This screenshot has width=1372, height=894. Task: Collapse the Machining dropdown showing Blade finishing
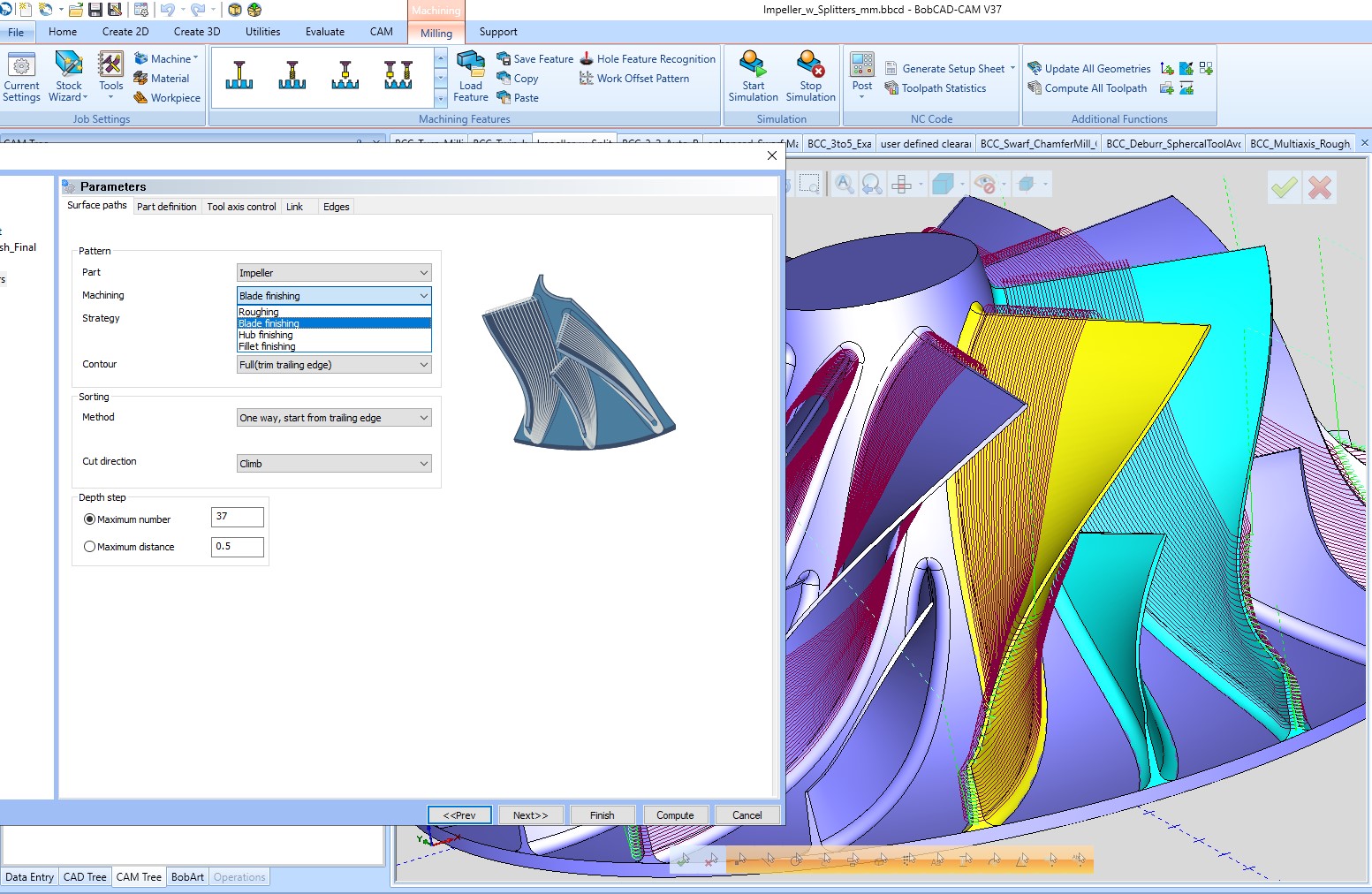334,296
